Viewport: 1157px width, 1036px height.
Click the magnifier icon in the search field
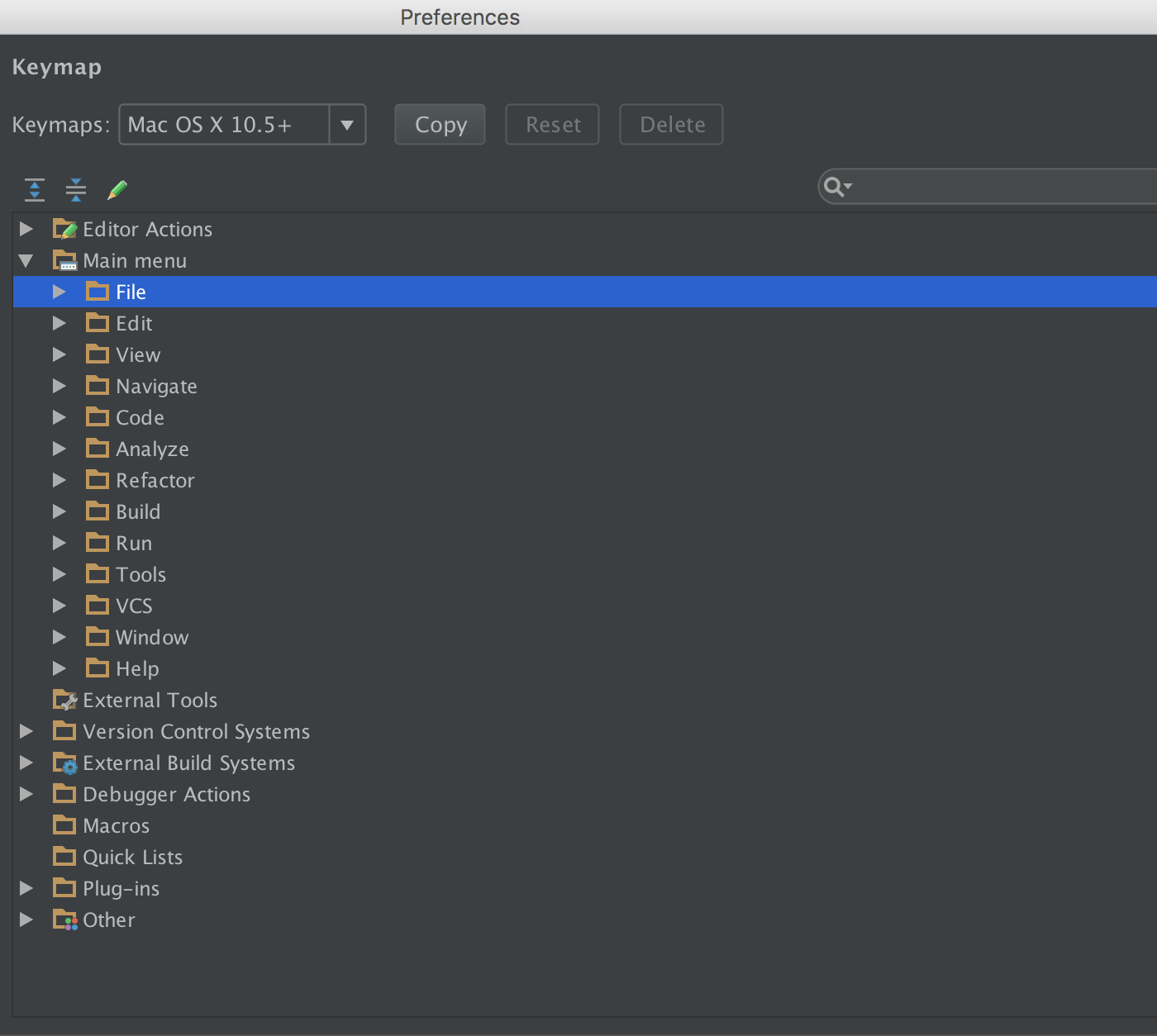(x=837, y=187)
